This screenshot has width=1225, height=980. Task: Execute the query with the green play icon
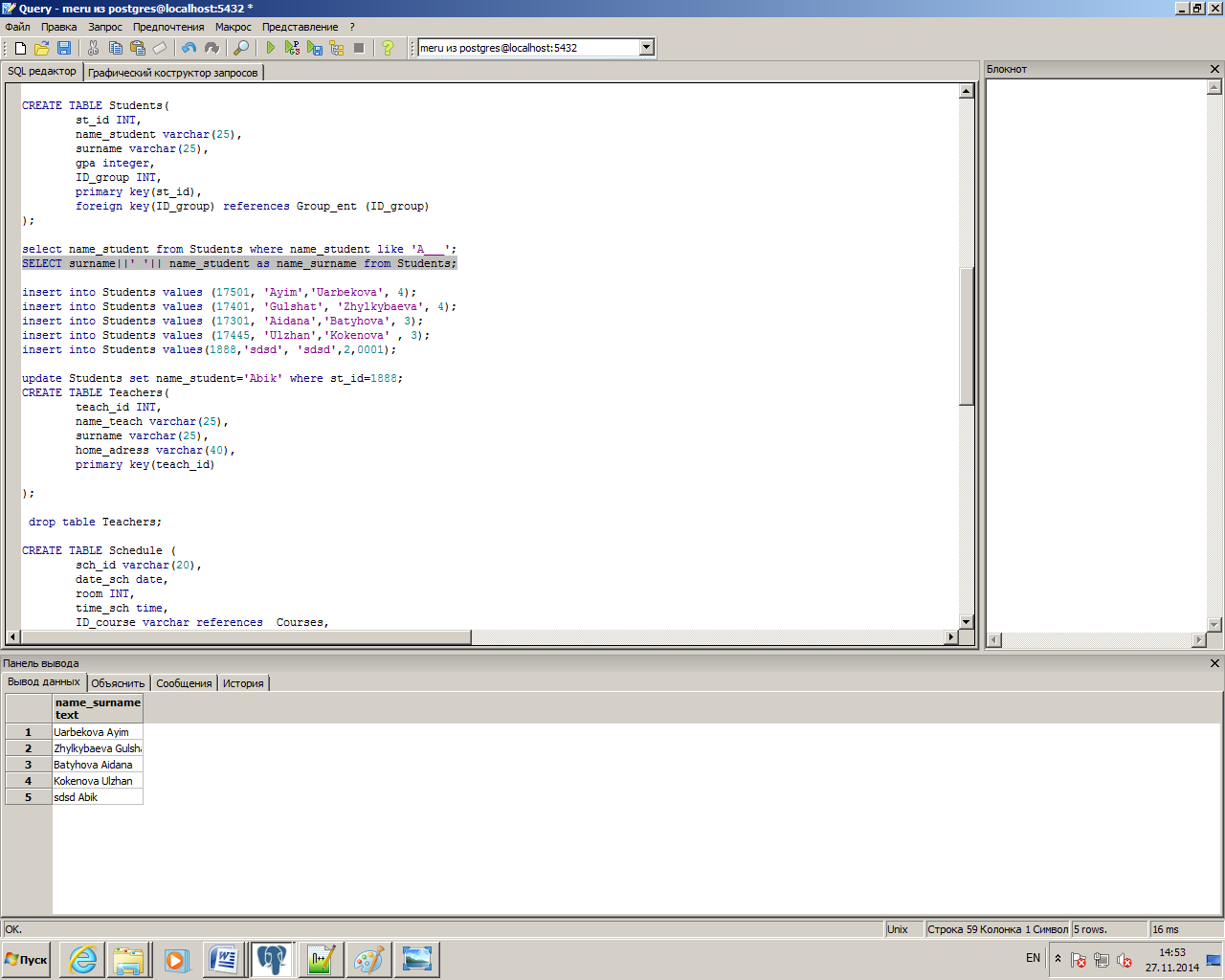click(271, 48)
